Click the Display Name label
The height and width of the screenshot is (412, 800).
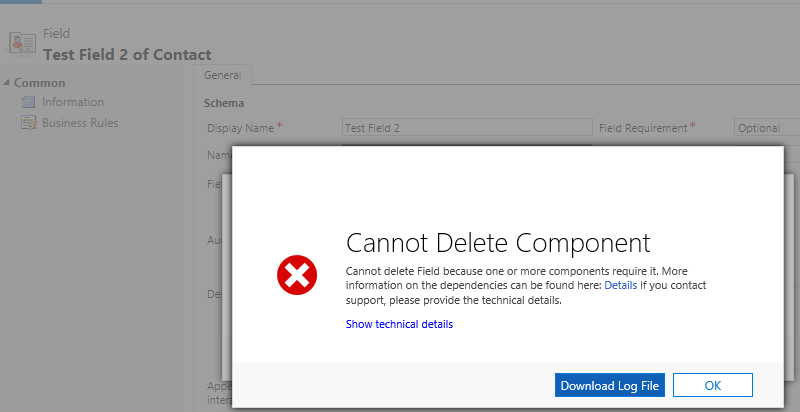point(240,128)
